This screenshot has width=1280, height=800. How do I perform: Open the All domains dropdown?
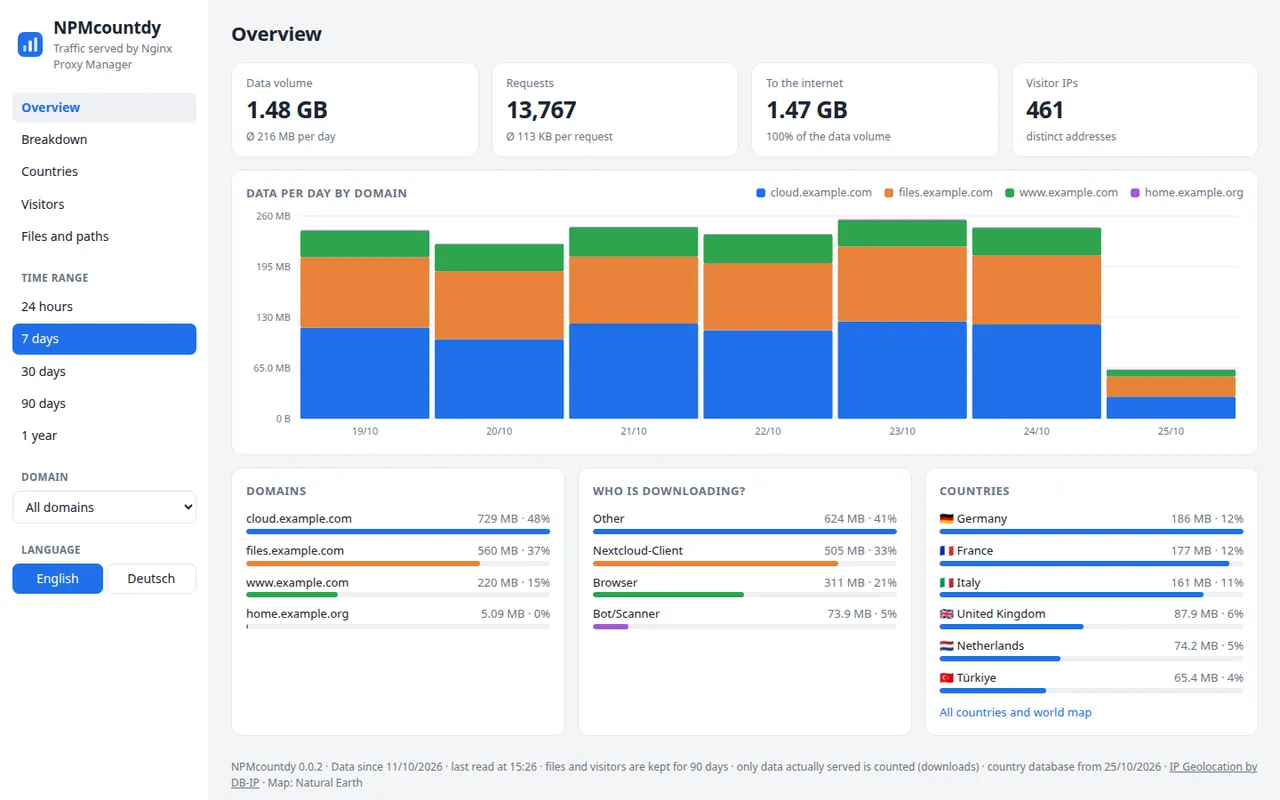pyautogui.click(x=104, y=507)
